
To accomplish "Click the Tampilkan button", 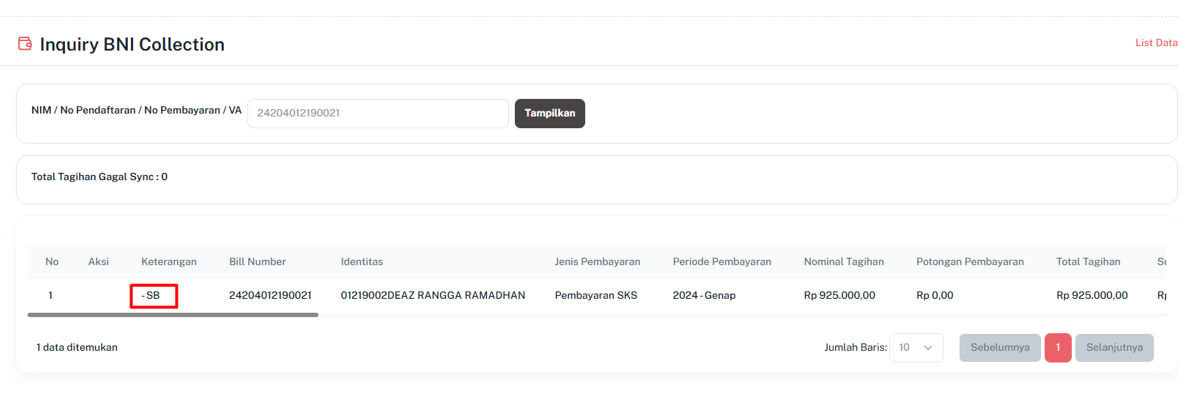I will point(550,114).
